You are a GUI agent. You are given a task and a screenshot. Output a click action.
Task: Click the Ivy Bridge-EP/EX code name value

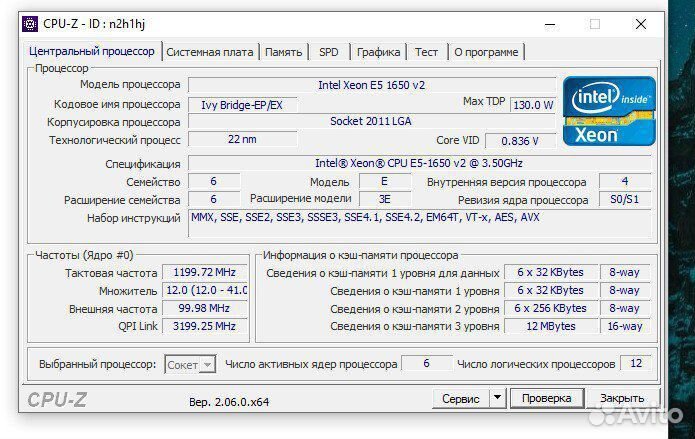(242, 105)
